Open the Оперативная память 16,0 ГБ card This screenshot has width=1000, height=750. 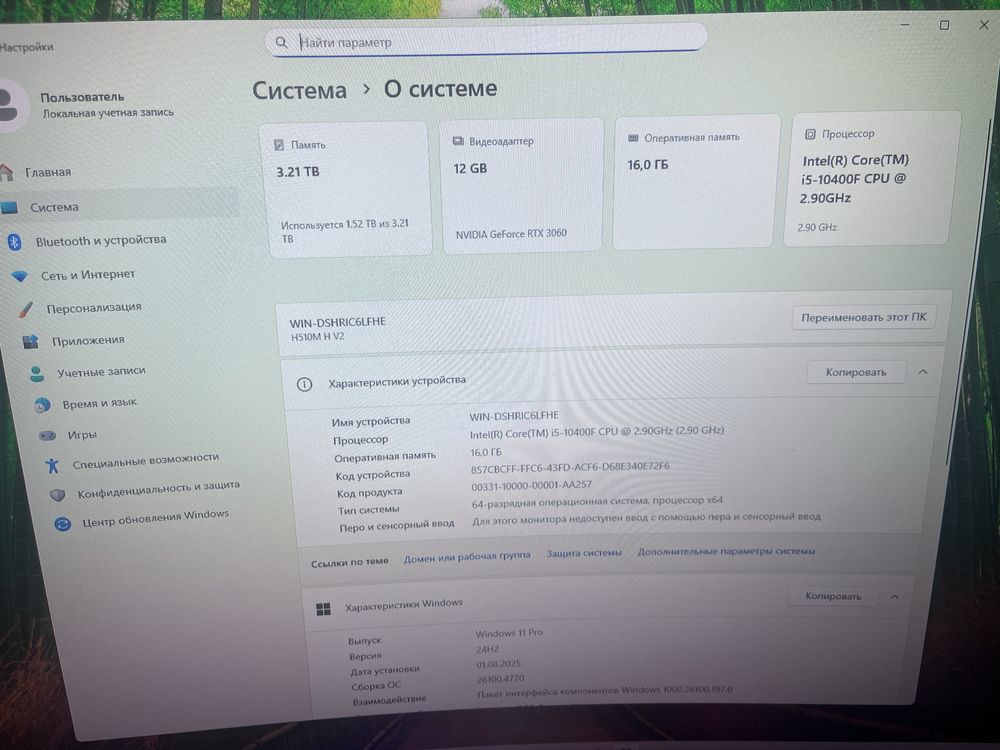tap(696, 182)
